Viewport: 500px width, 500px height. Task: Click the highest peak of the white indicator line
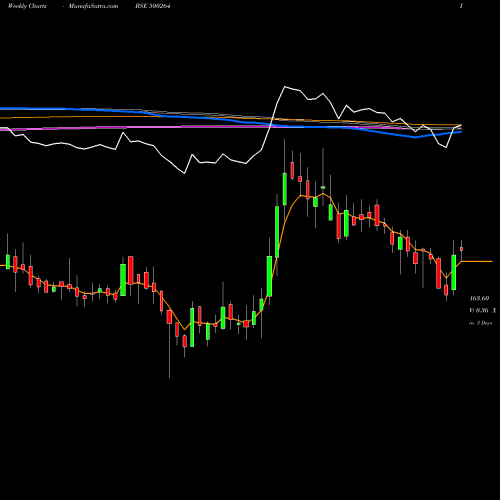tap(285, 87)
